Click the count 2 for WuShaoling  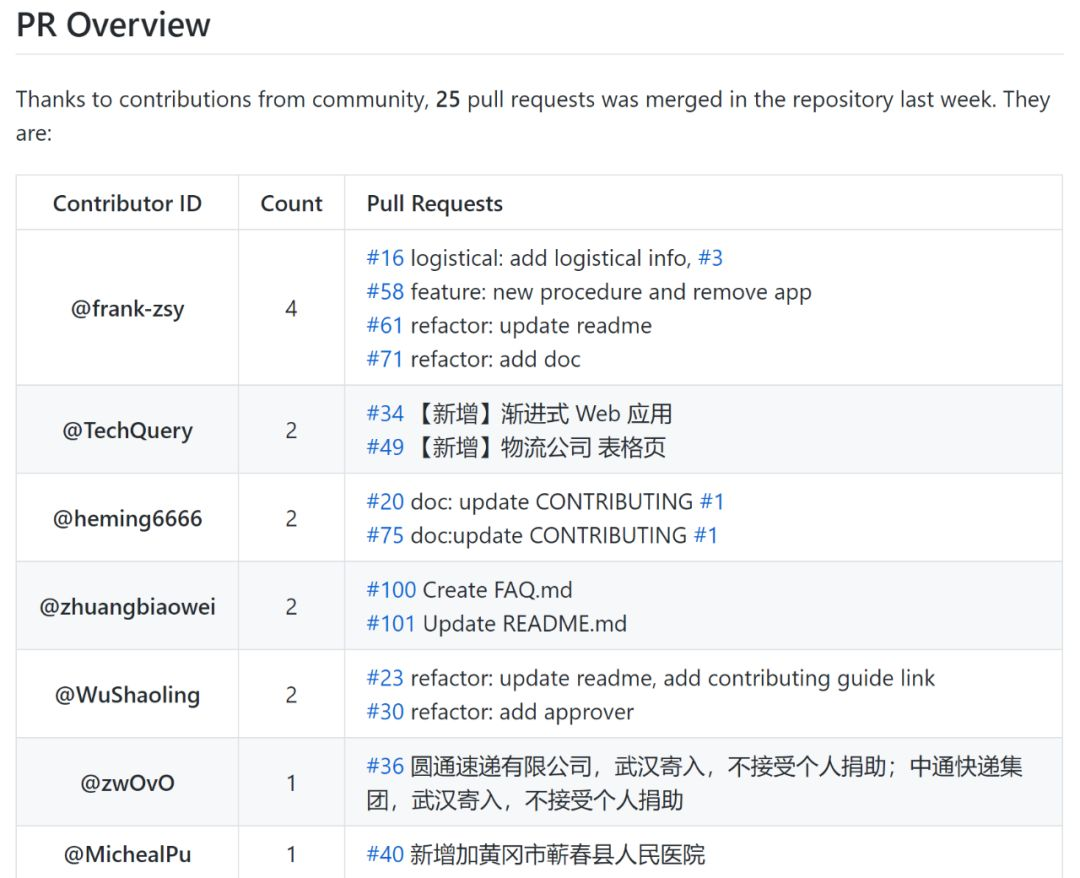tap(291, 695)
